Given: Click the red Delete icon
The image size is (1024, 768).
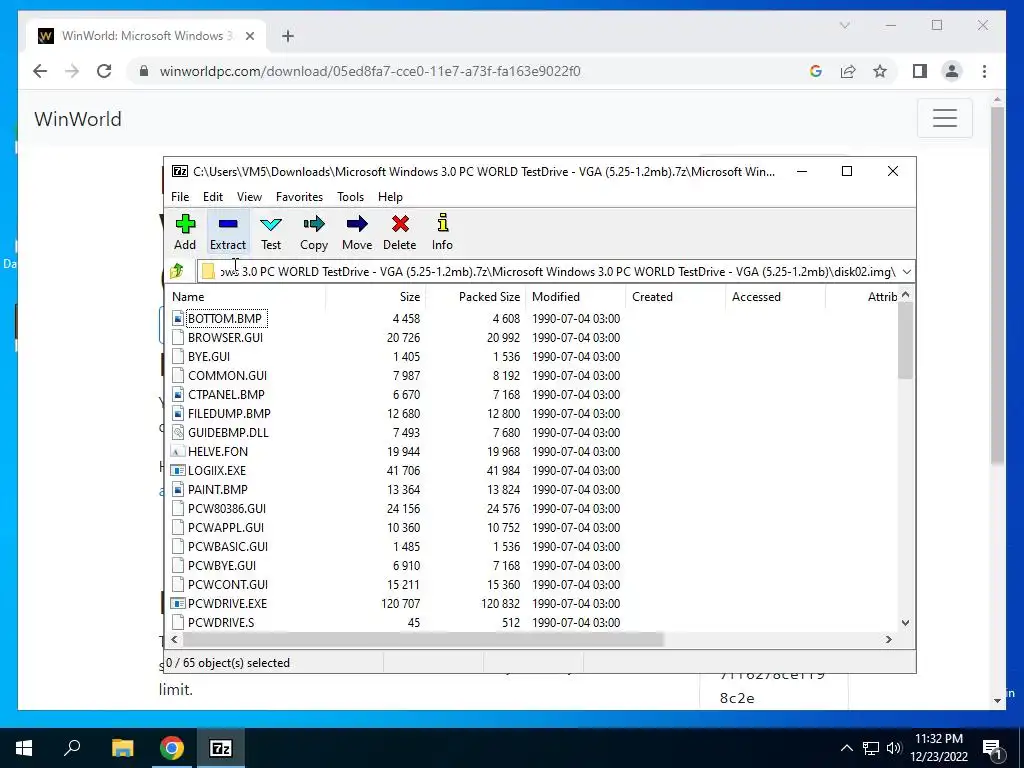Looking at the screenshot, I should pos(400,232).
